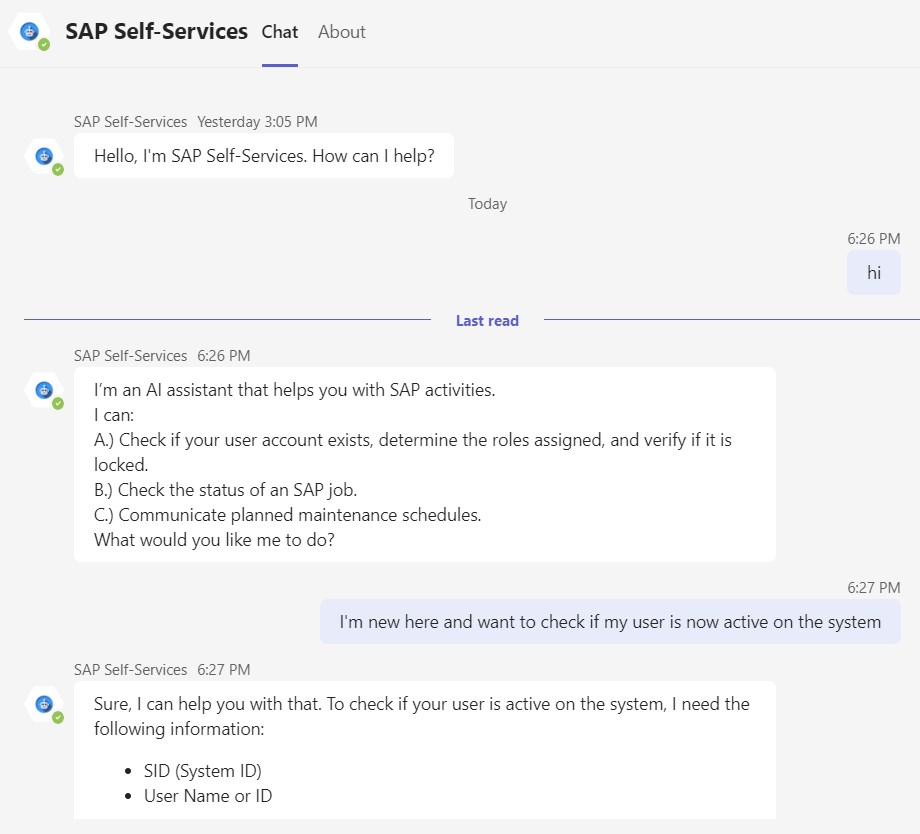Click the 'SID (System ID)' bullet item
Viewport: 920px width, 834px height.
202,771
